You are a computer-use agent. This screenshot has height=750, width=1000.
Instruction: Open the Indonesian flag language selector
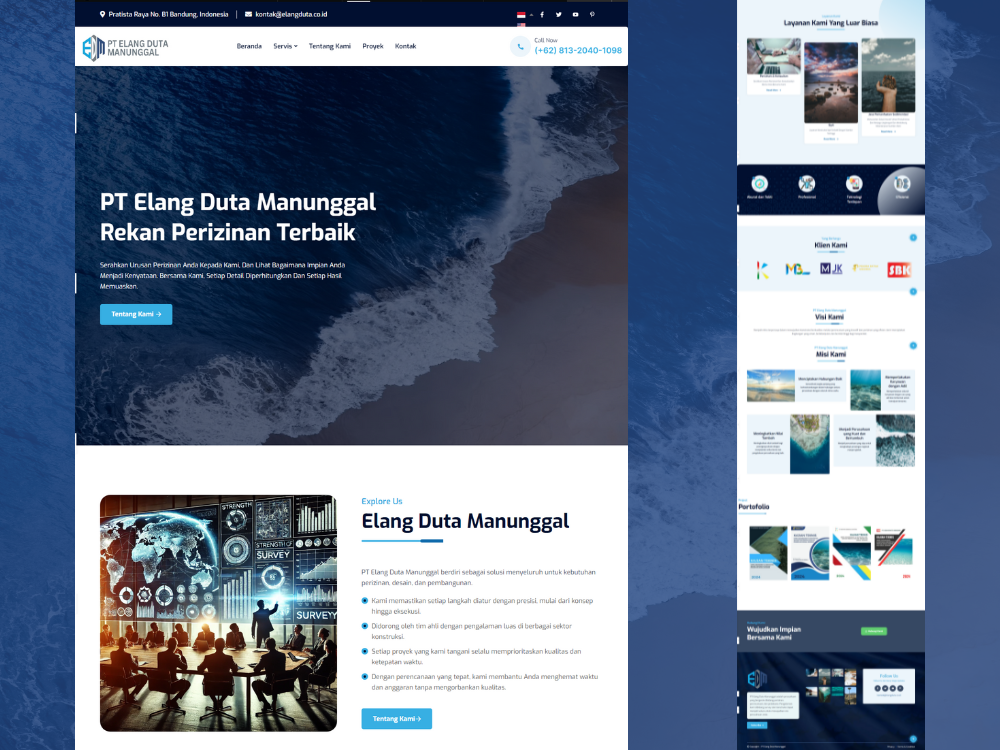(521, 15)
